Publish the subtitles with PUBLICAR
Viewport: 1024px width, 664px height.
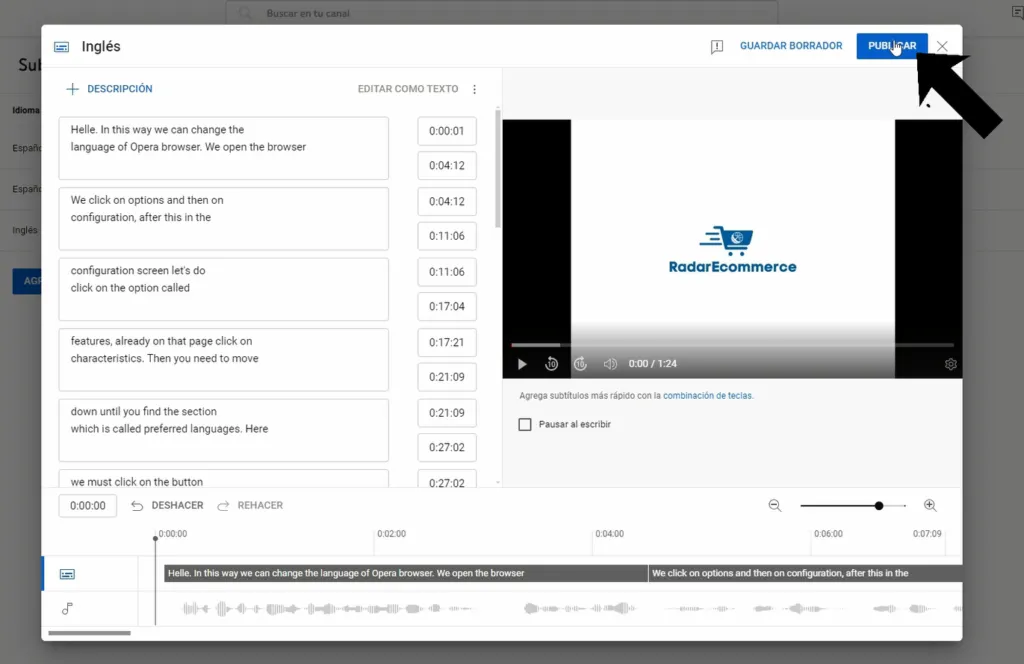click(891, 46)
